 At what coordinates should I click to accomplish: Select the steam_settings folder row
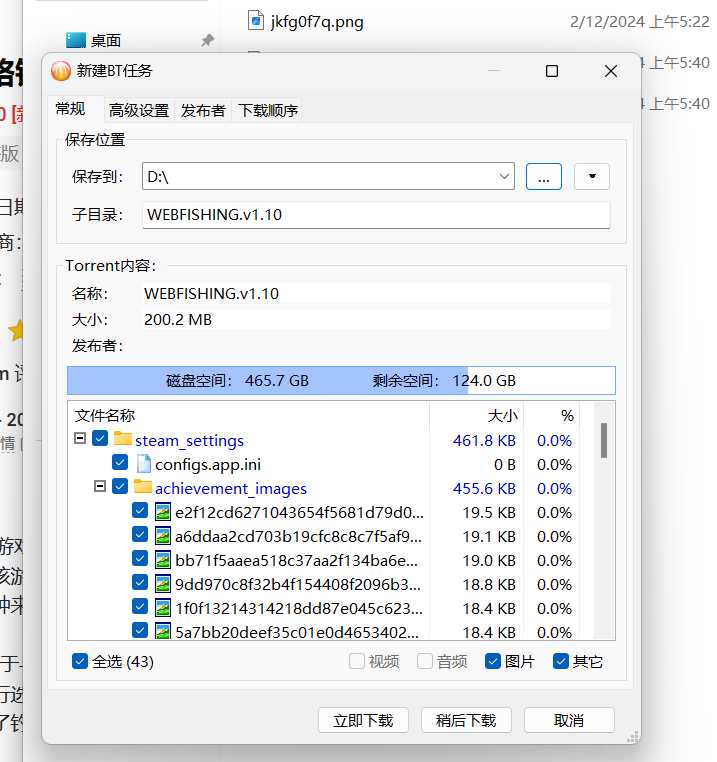190,440
